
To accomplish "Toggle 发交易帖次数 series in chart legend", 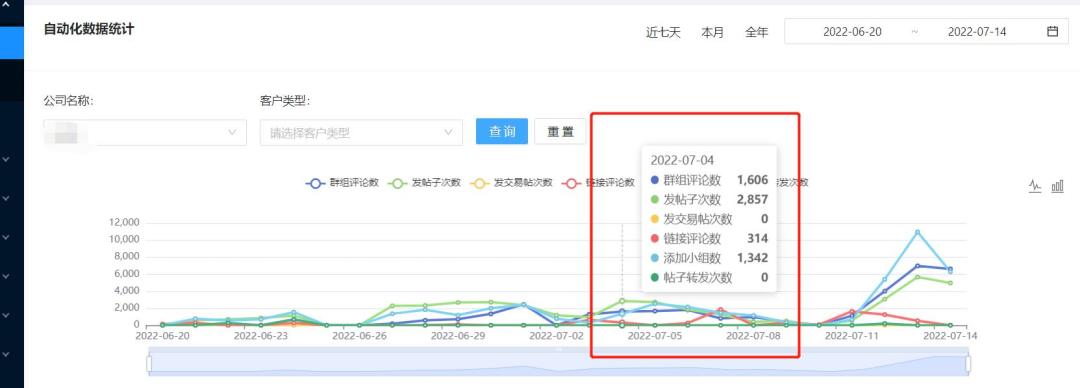I will pos(511,183).
